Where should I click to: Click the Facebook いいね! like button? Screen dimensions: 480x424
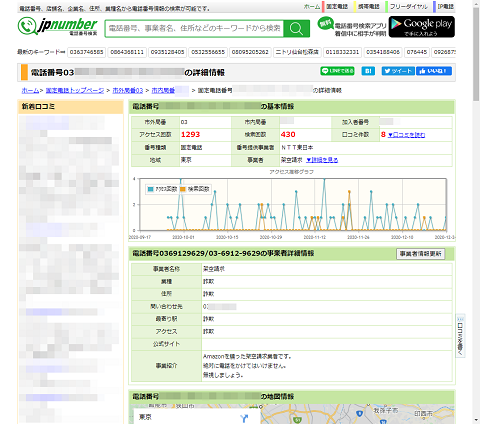point(434,71)
